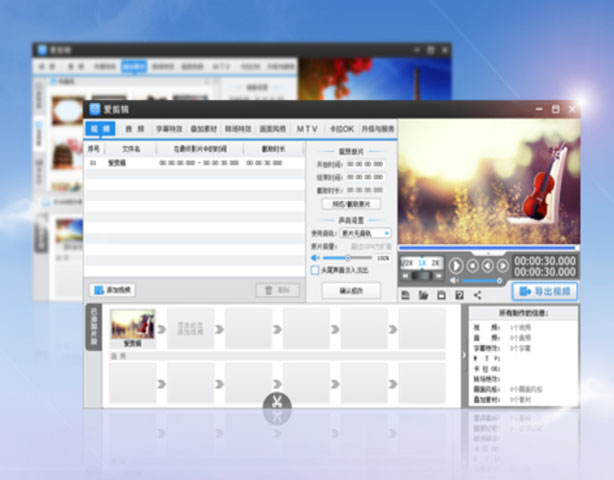This screenshot has width=614, height=480.
Task: Click the clip volume 100% value field
Action: 383,258
